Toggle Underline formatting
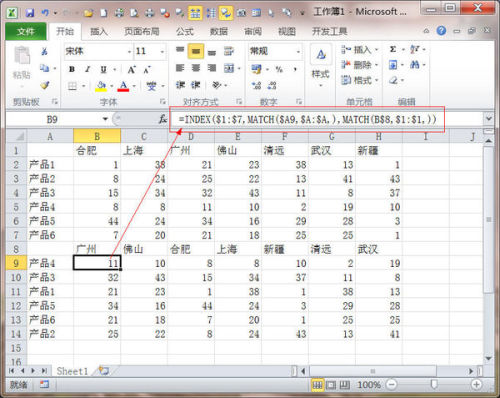Viewport: 500px width, 398px height. tap(104, 69)
